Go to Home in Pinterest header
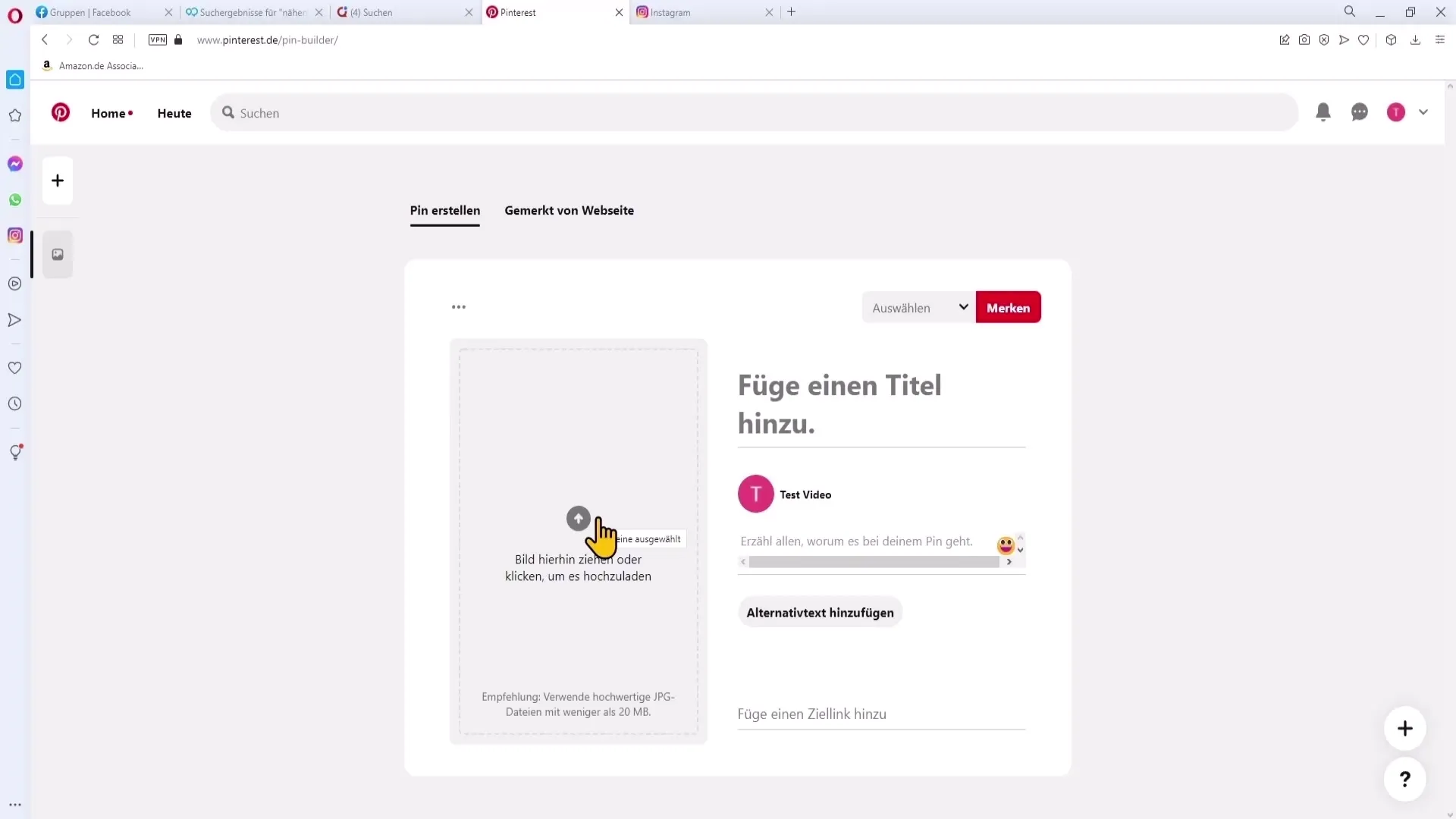The image size is (1456, 819). click(x=108, y=113)
